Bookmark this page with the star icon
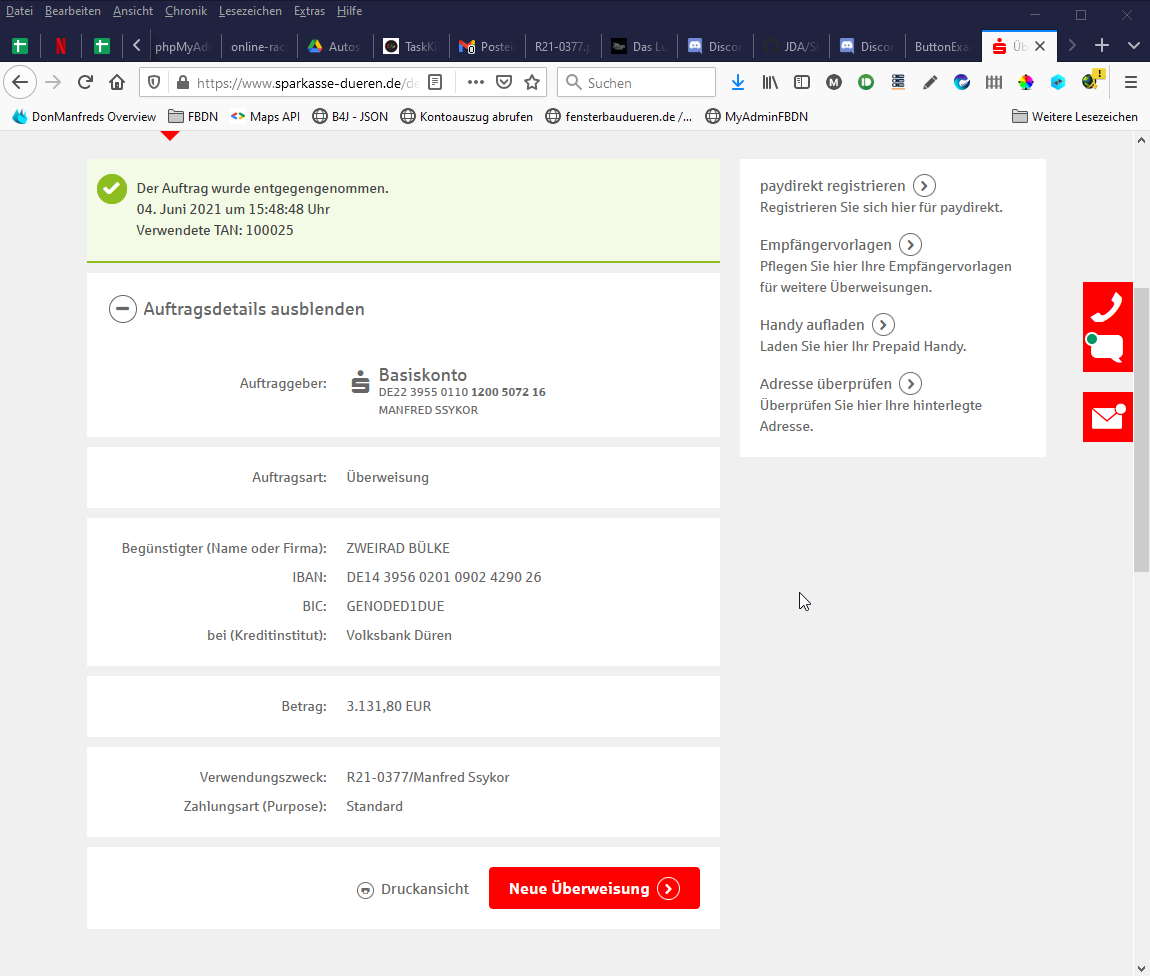The width and height of the screenshot is (1150, 976). (x=532, y=82)
